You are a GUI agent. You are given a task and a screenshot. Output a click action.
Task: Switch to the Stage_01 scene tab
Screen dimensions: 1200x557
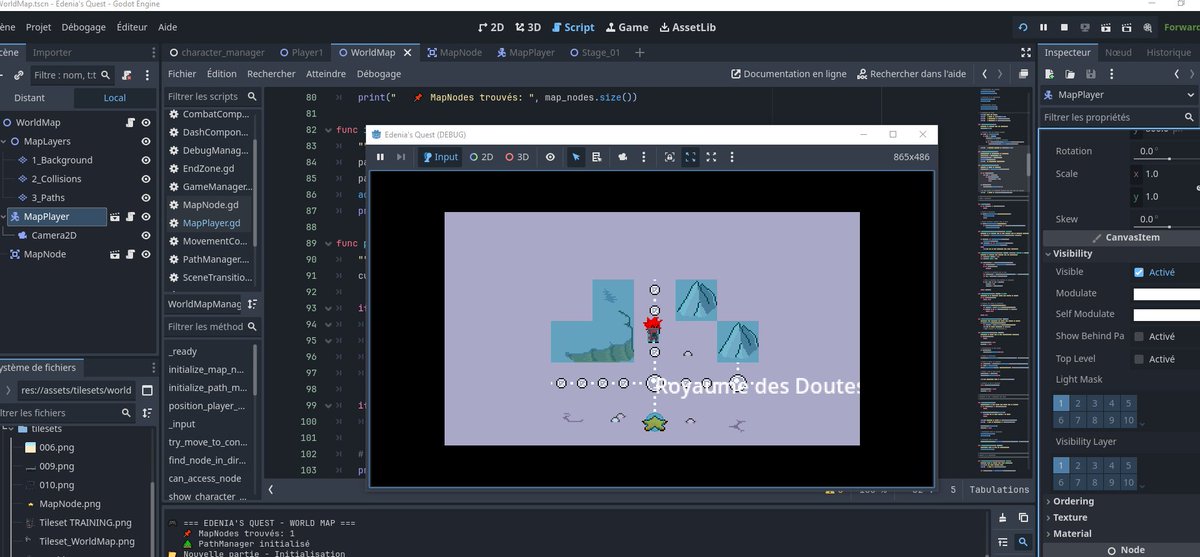coord(594,52)
